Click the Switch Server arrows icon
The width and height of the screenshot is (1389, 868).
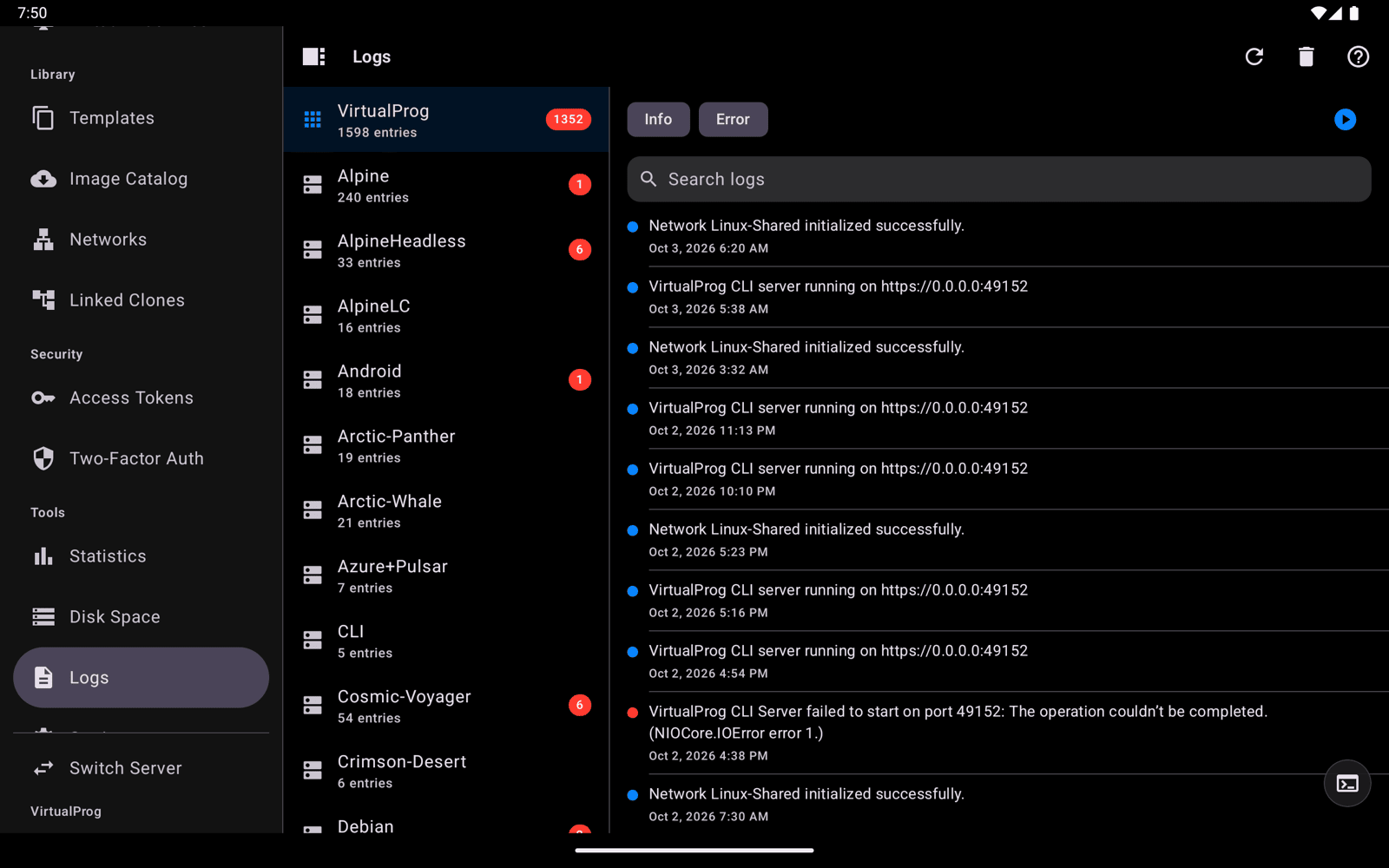[x=43, y=768]
